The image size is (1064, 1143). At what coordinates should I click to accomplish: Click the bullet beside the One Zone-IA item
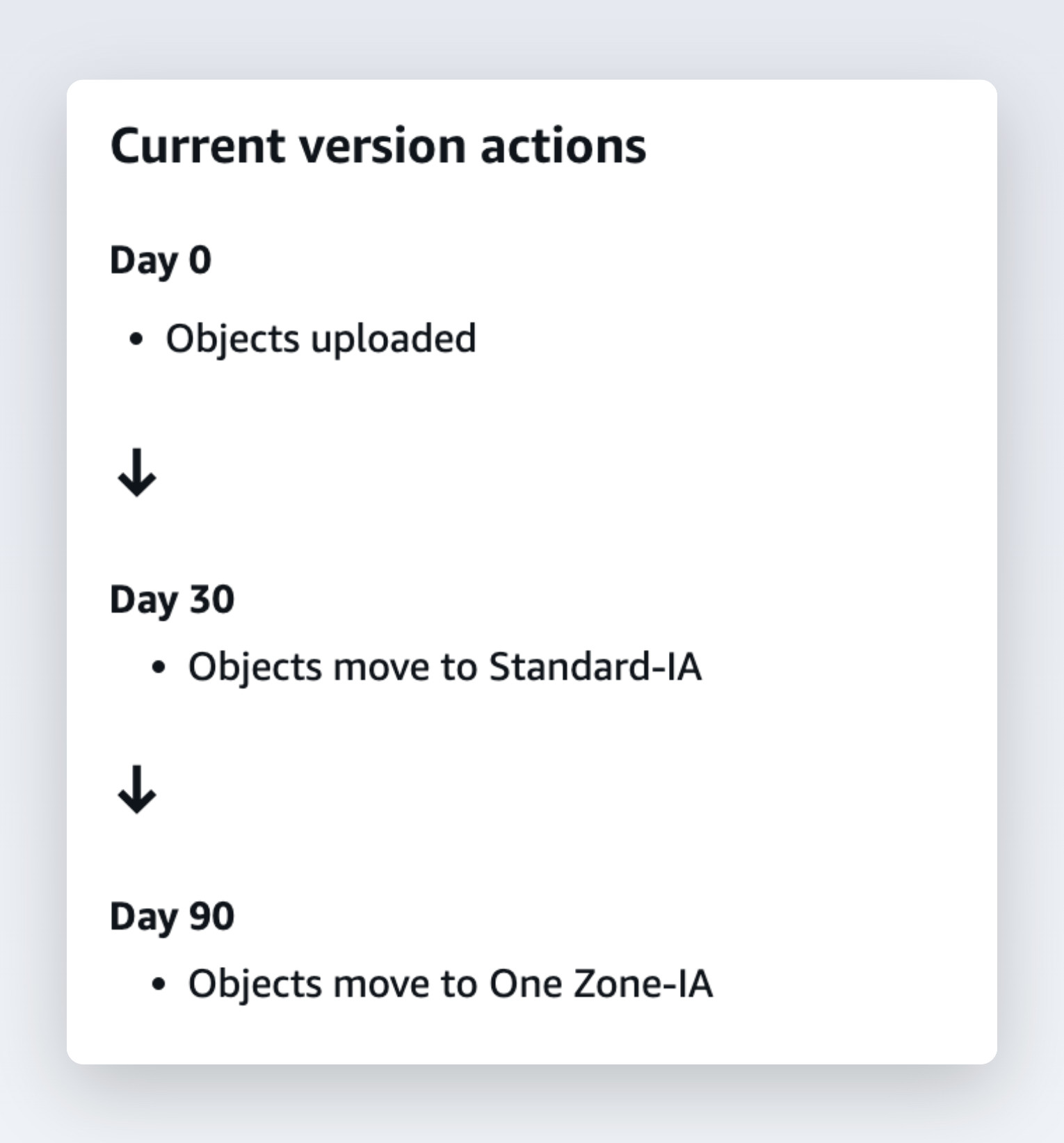point(159,984)
